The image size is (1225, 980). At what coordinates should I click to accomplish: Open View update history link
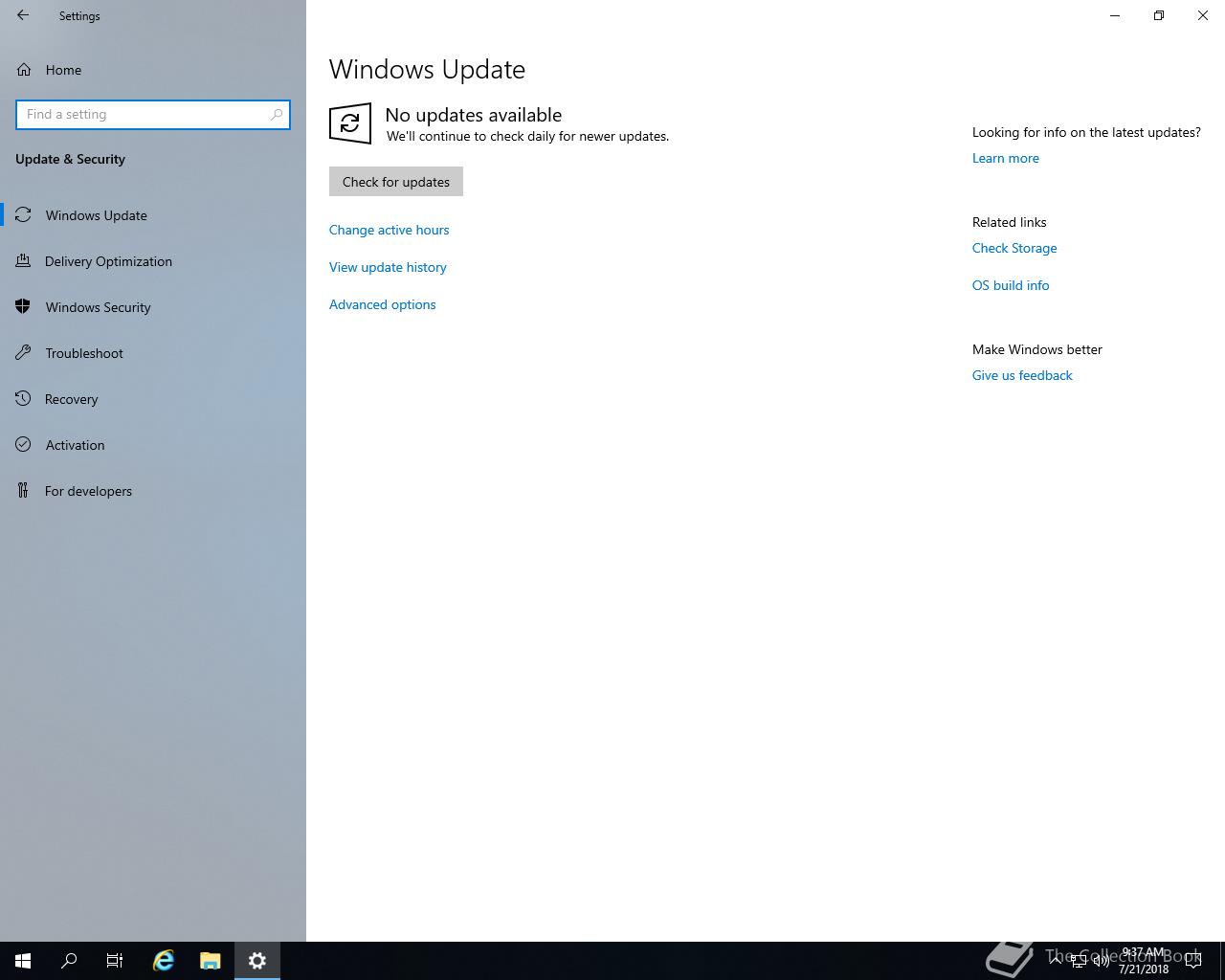click(388, 267)
